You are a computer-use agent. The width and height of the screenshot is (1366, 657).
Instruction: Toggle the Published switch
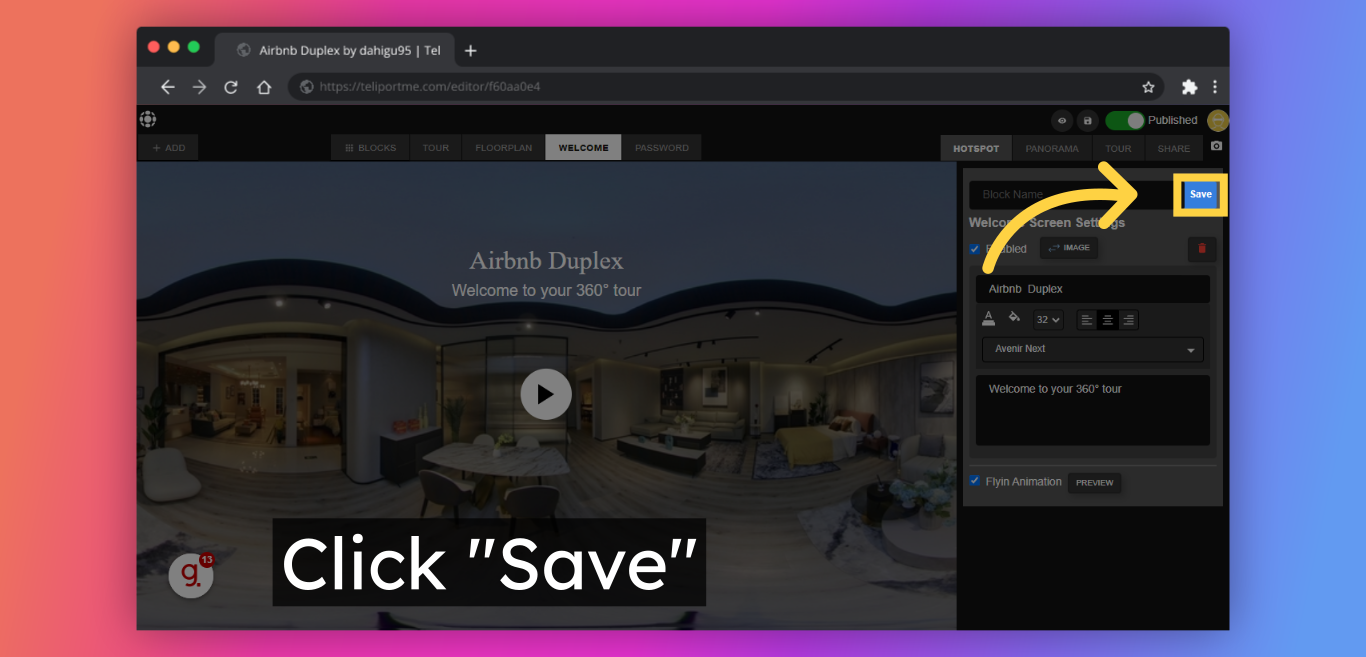tap(1125, 120)
